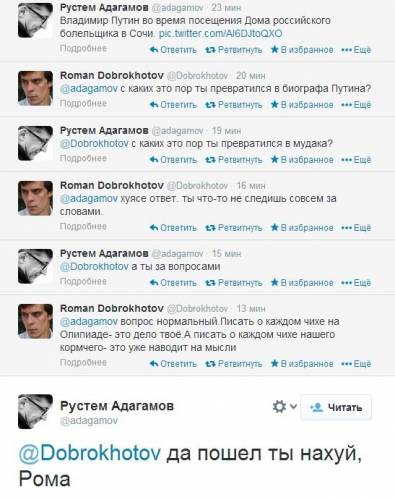Click the Читать follow button
The width and height of the screenshot is (395, 500).
click(336, 407)
